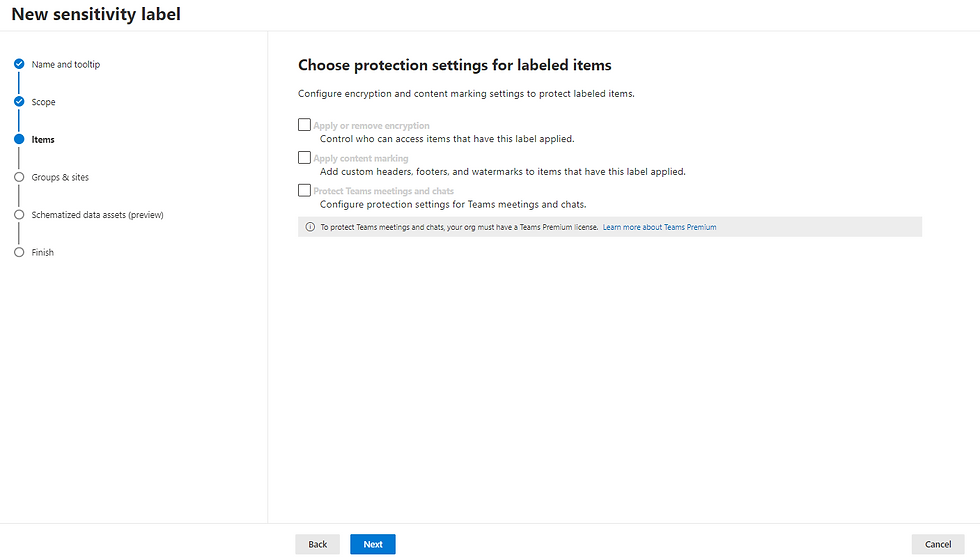Check Protect Teams meetings and chats box
The height and width of the screenshot is (560, 980).
tap(304, 190)
